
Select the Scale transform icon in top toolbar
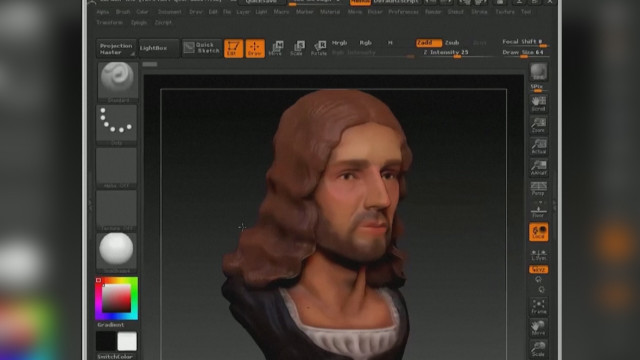tap(298, 48)
